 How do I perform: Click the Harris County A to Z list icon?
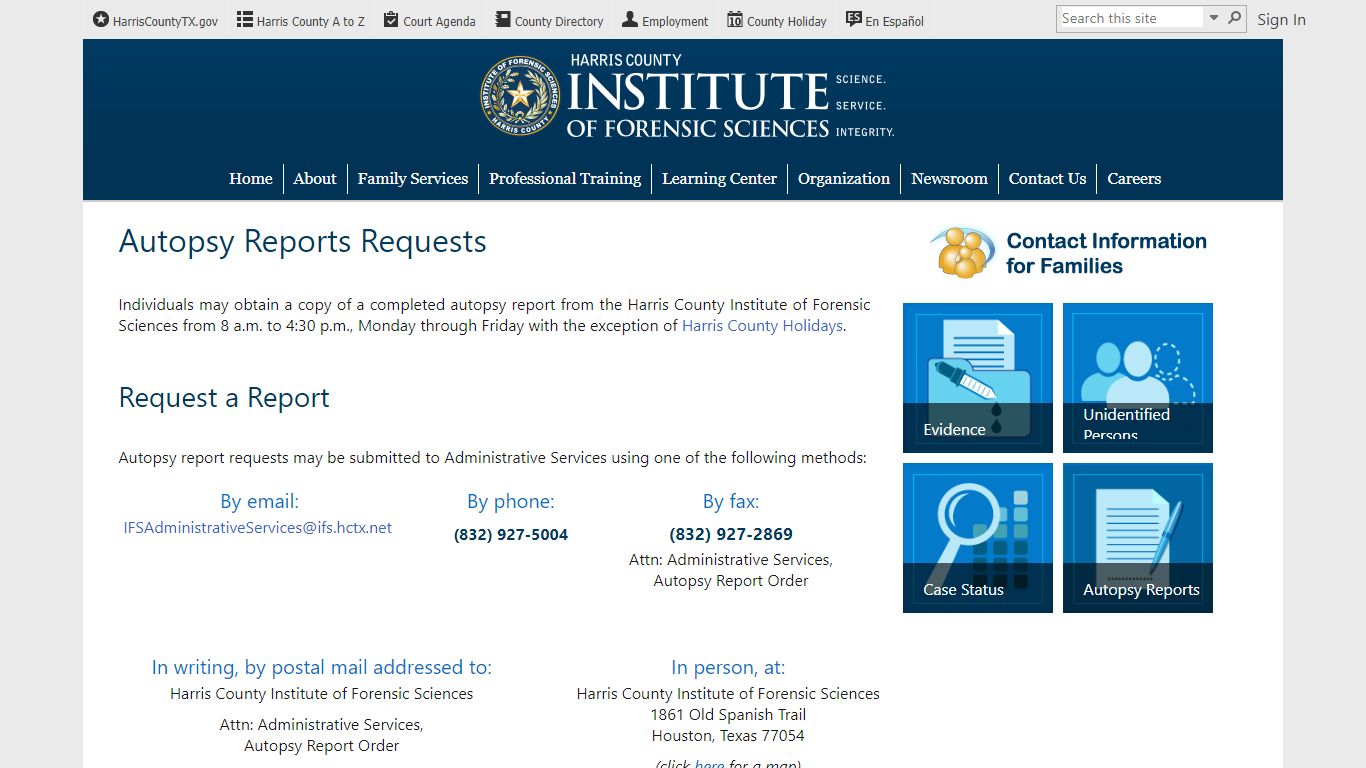(244, 19)
